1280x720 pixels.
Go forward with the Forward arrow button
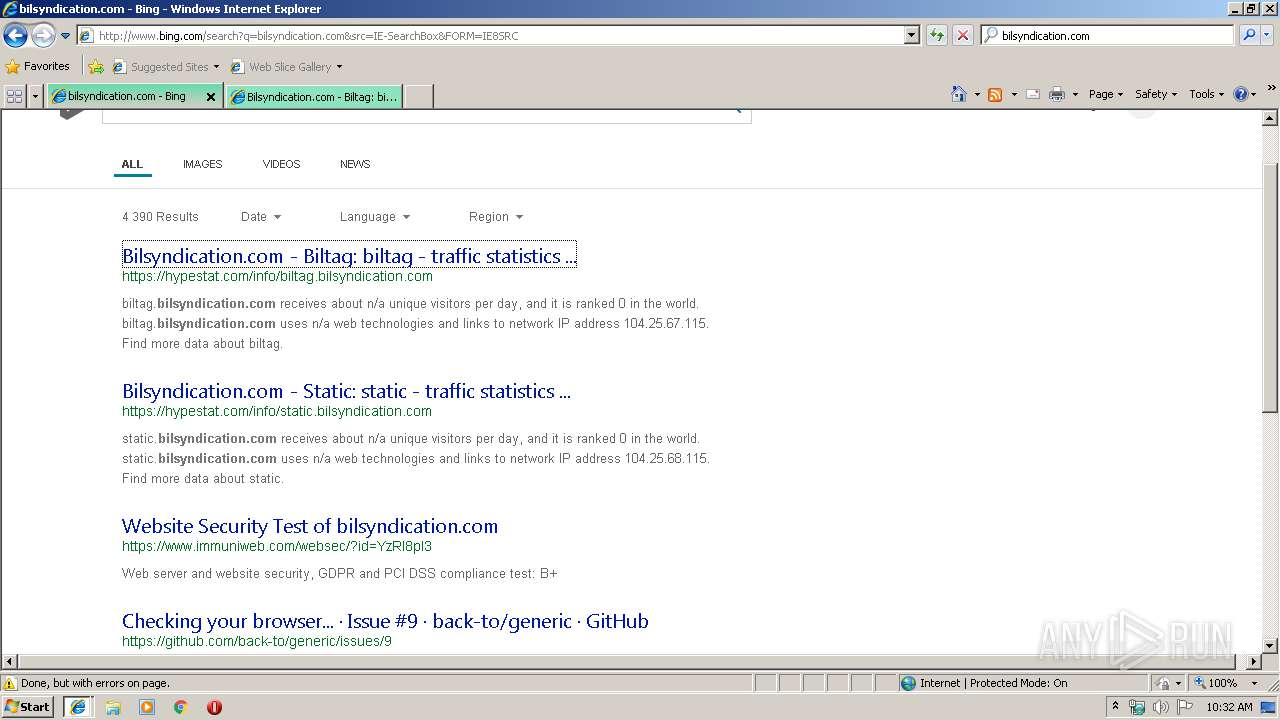click(43, 36)
